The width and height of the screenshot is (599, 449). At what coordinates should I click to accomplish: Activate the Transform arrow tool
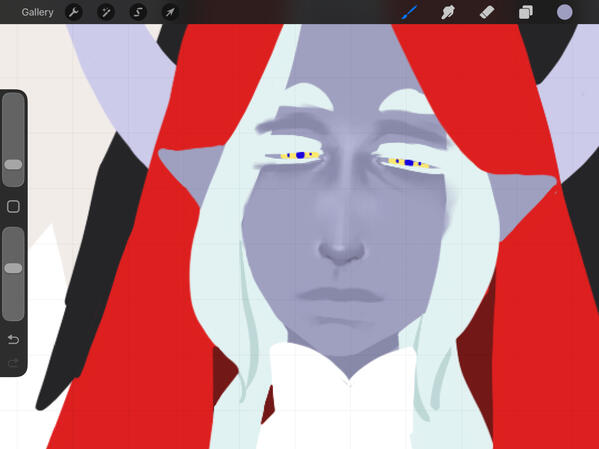pyautogui.click(x=170, y=12)
